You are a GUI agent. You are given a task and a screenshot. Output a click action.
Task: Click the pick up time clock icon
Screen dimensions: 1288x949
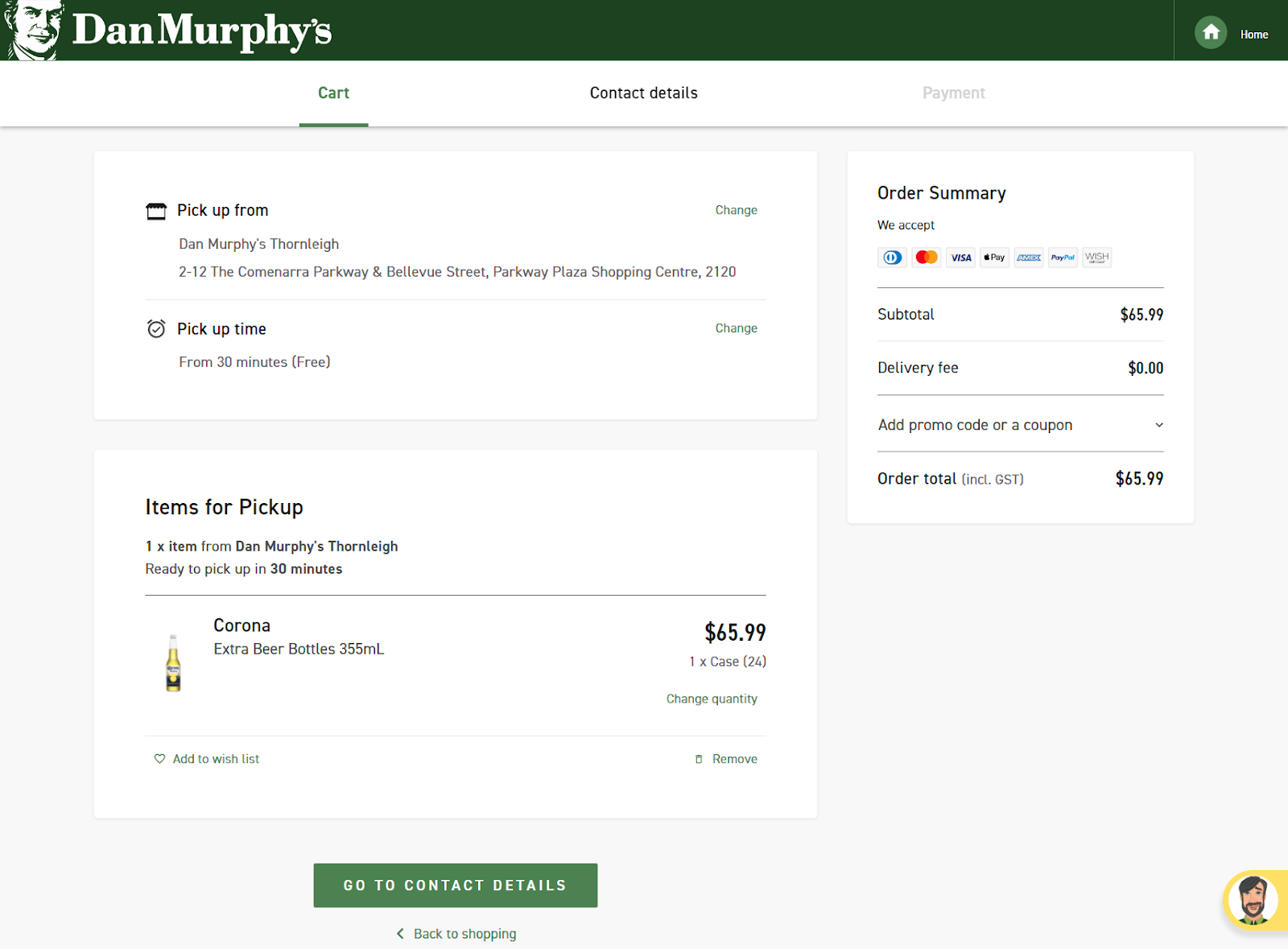point(156,328)
